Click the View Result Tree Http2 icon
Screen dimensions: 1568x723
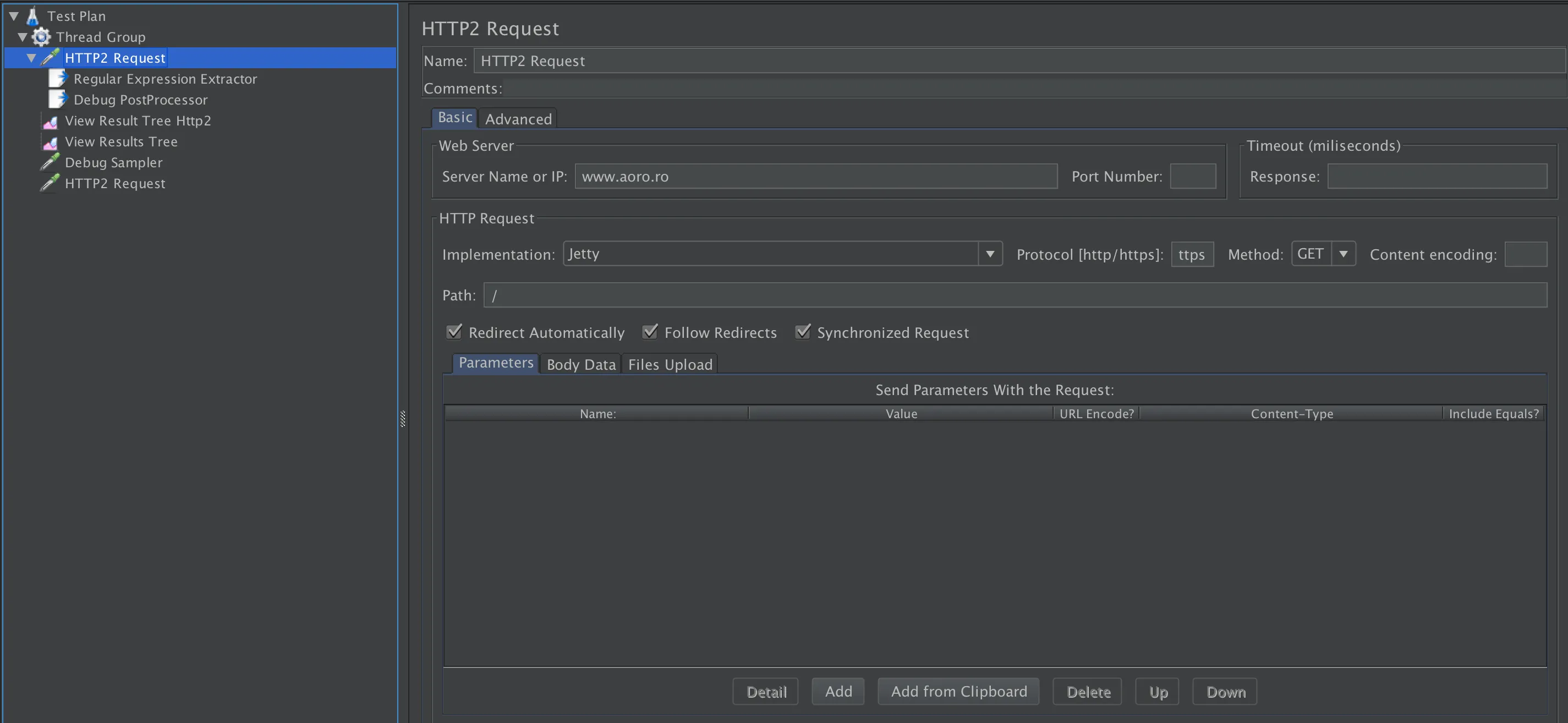[50, 121]
